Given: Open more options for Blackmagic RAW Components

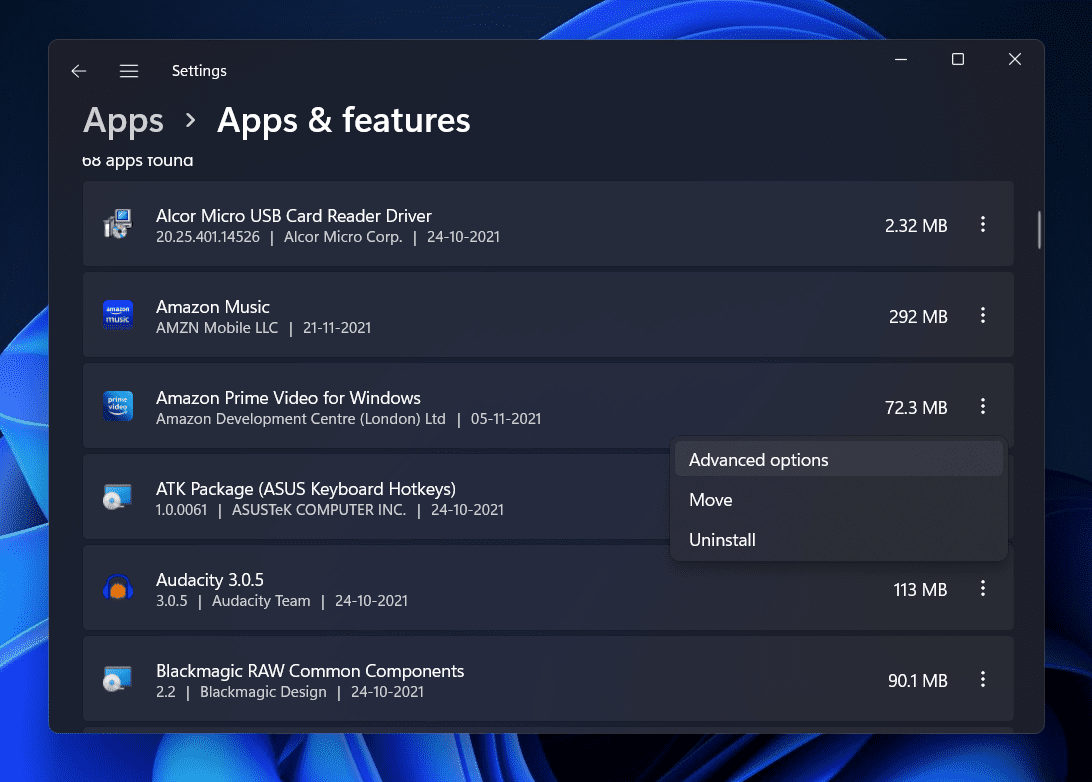Looking at the screenshot, I should (x=983, y=680).
